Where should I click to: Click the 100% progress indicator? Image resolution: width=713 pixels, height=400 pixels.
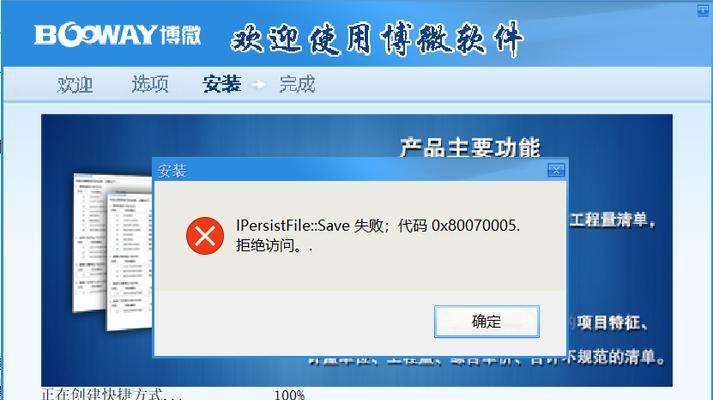(x=290, y=395)
